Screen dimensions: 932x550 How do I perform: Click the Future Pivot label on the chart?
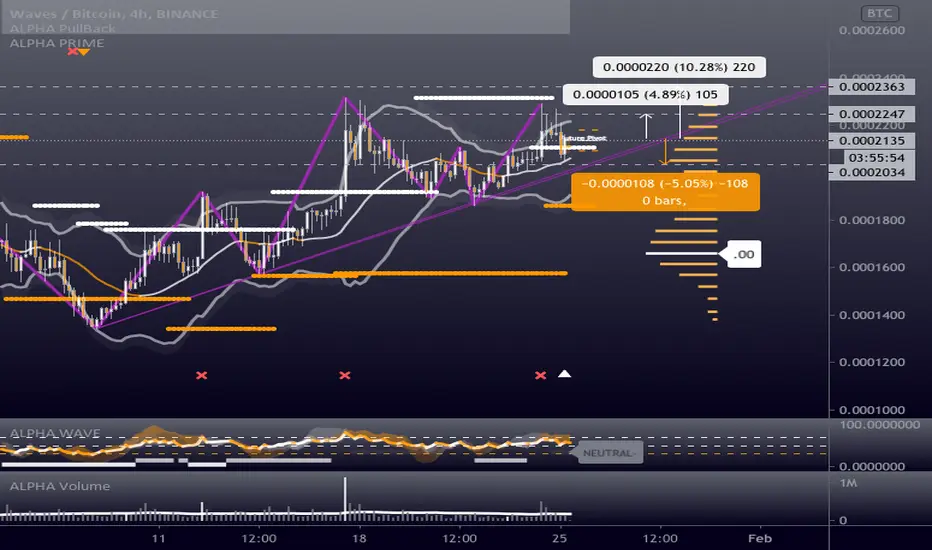[x=584, y=138]
